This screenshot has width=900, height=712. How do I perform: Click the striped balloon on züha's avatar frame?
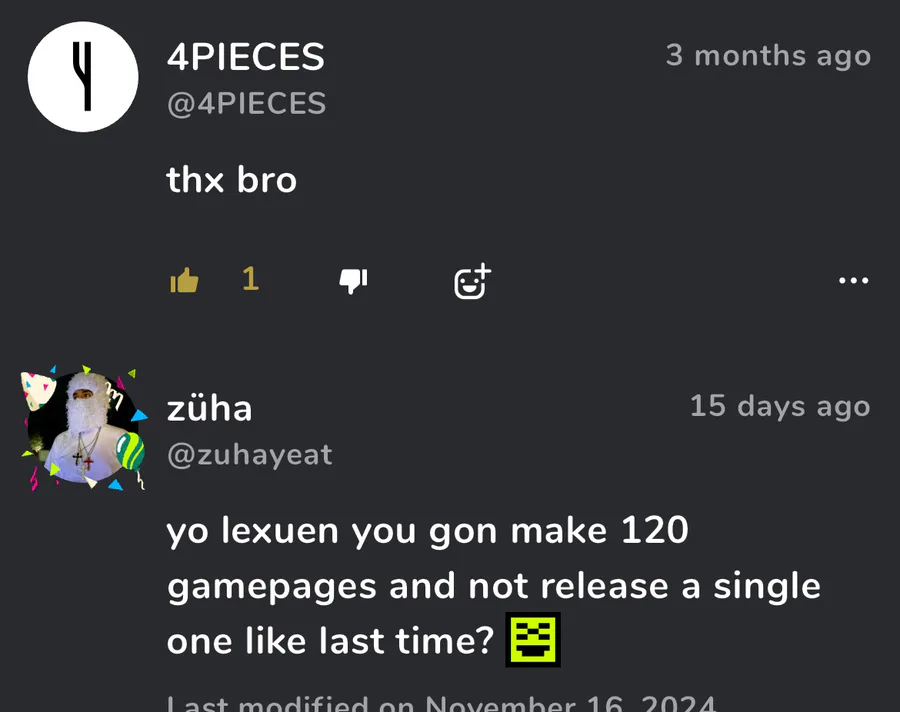click(130, 452)
